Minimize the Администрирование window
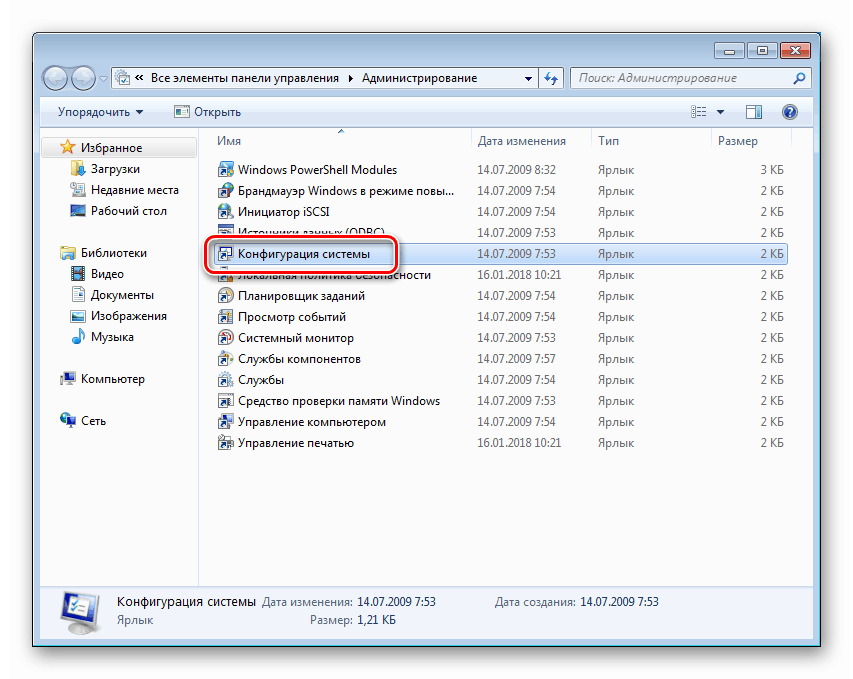Screen dimensions: 853x679 (730, 51)
